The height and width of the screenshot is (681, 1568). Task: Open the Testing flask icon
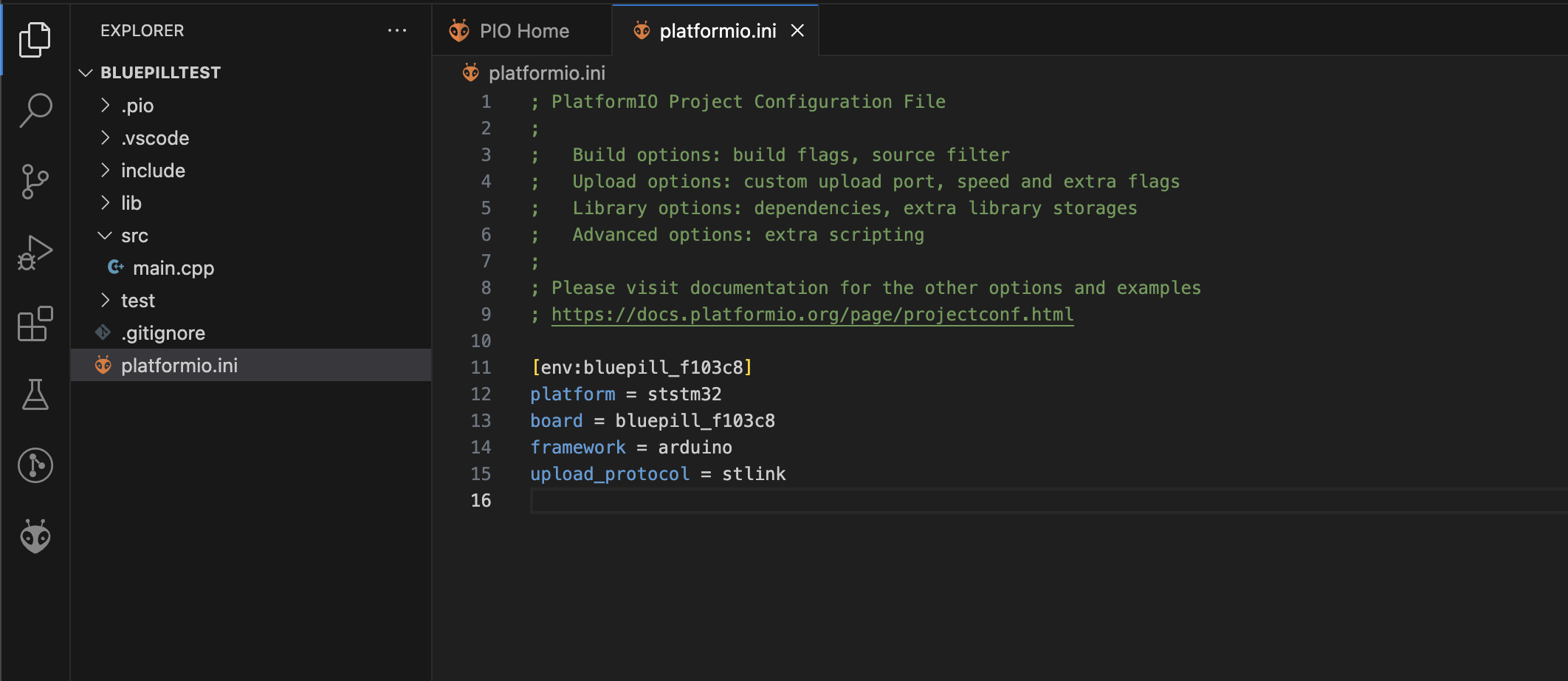pyautogui.click(x=35, y=394)
